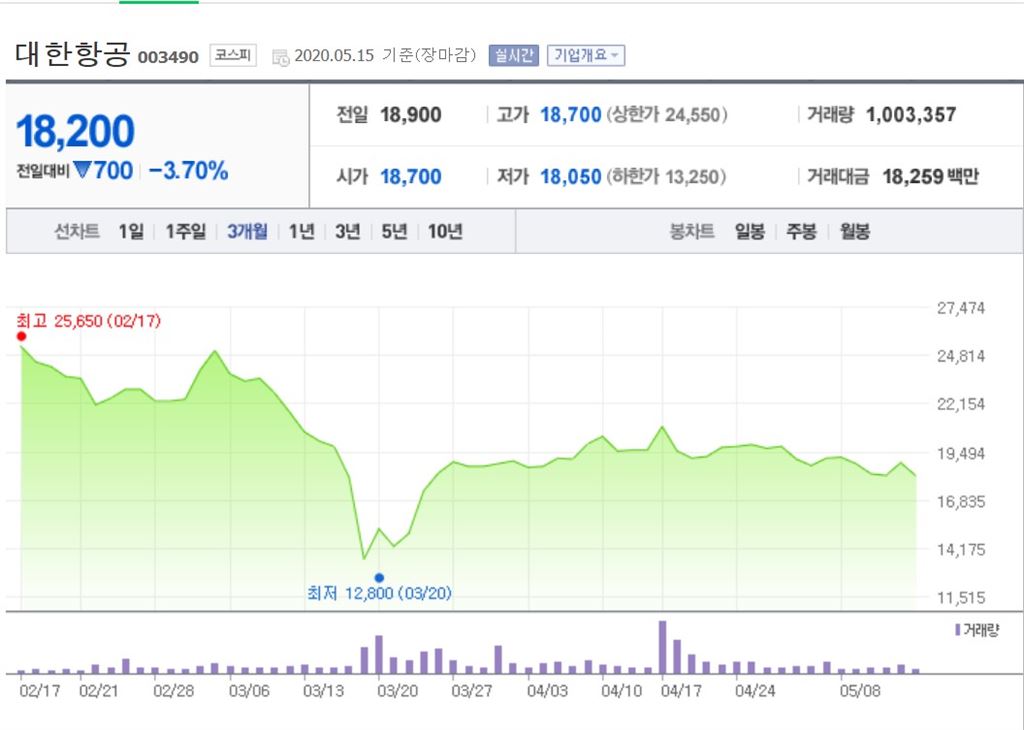Click the current price 18,200
This screenshot has height=730, width=1024.
click(x=76, y=131)
